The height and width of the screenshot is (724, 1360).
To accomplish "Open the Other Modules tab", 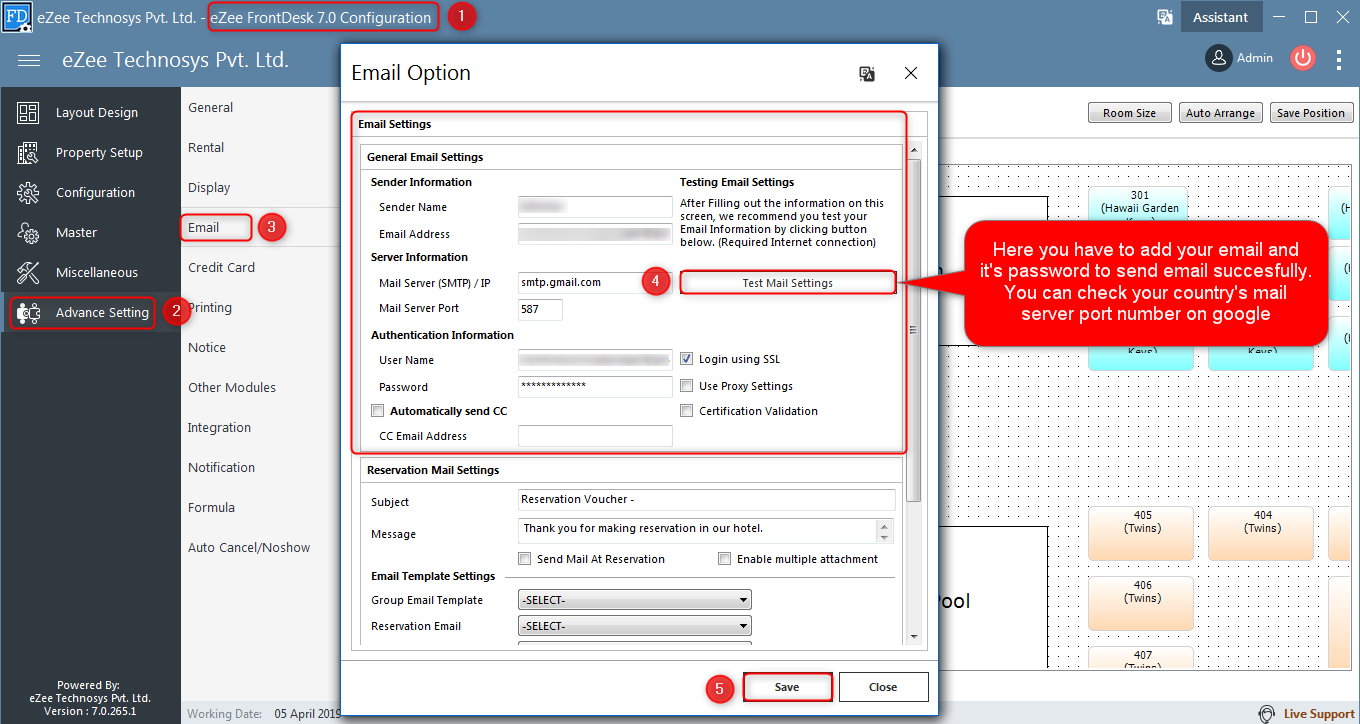I will pyautogui.click(x=232, y=388).
